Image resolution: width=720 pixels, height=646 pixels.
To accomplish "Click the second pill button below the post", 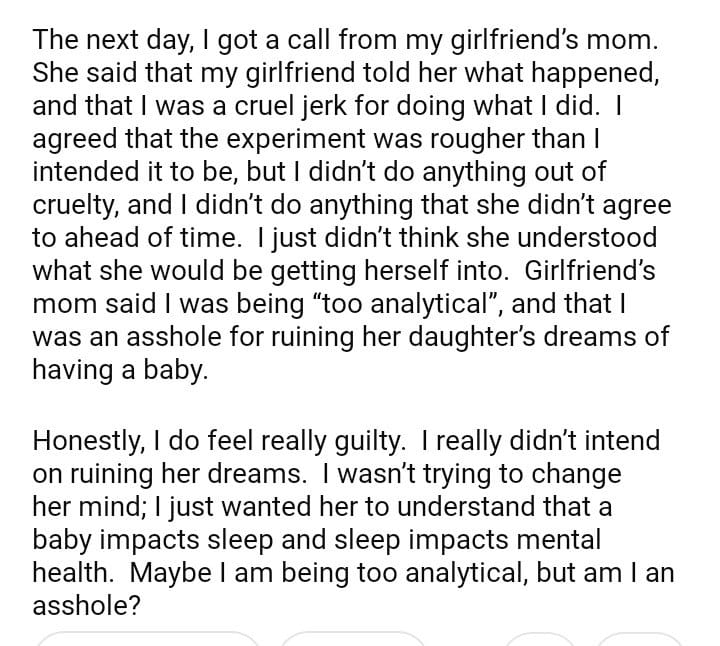I will point(352,639).
